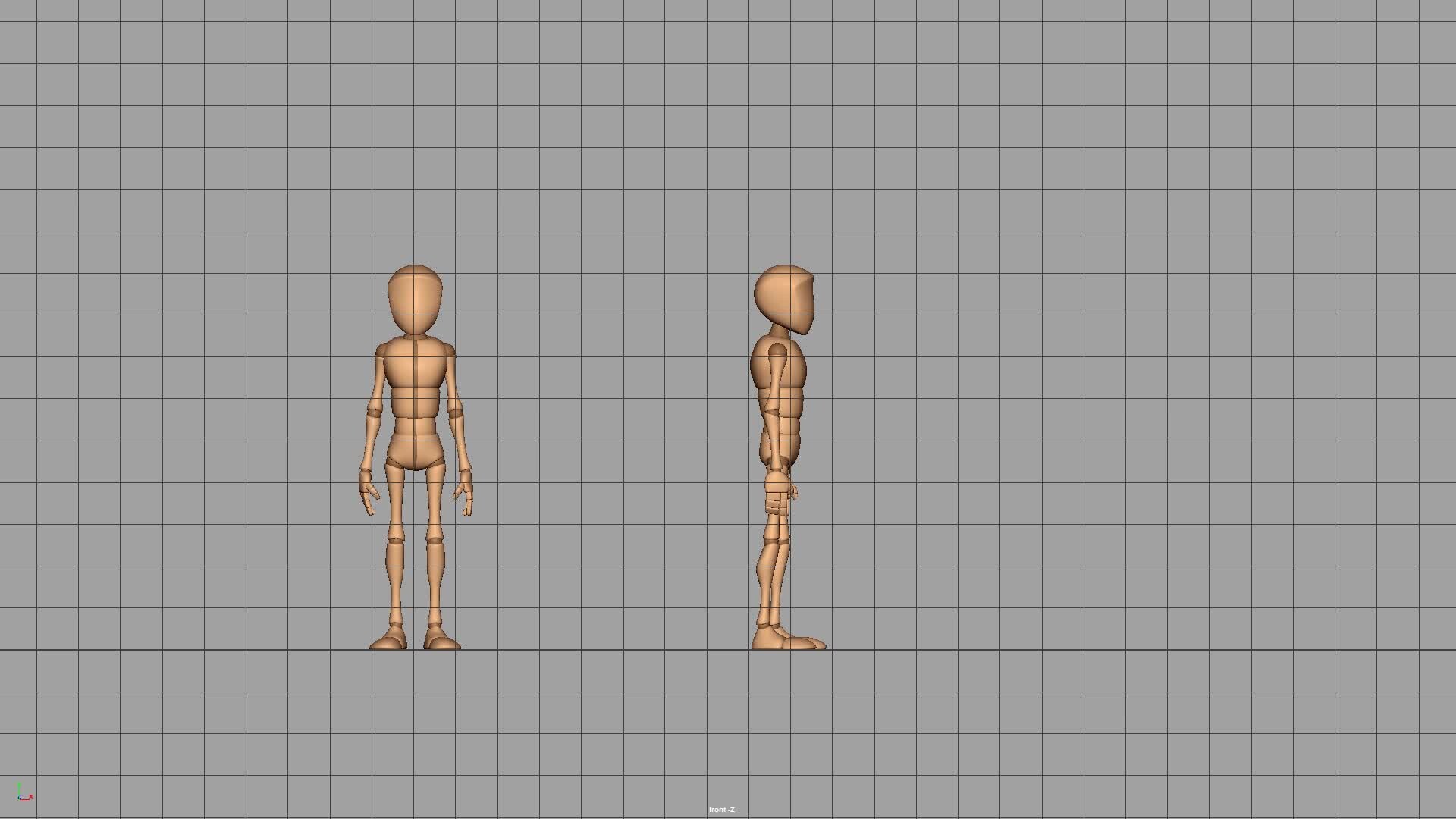Select the left knee of the front mannequin
1456x819 pixels.
coord(395,538)
